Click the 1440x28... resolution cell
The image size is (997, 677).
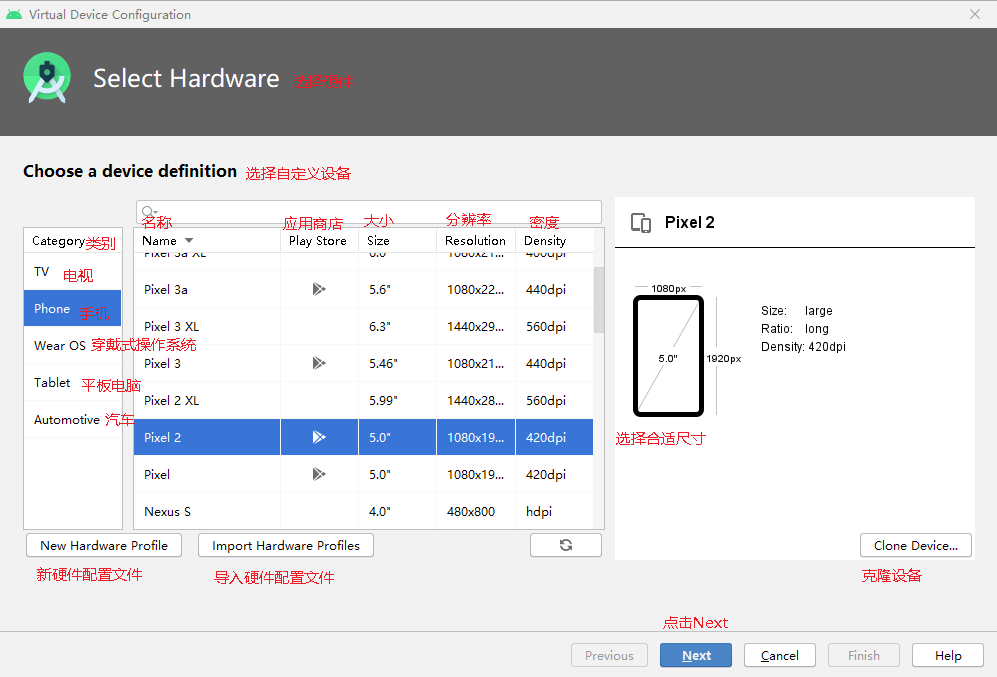476,400
